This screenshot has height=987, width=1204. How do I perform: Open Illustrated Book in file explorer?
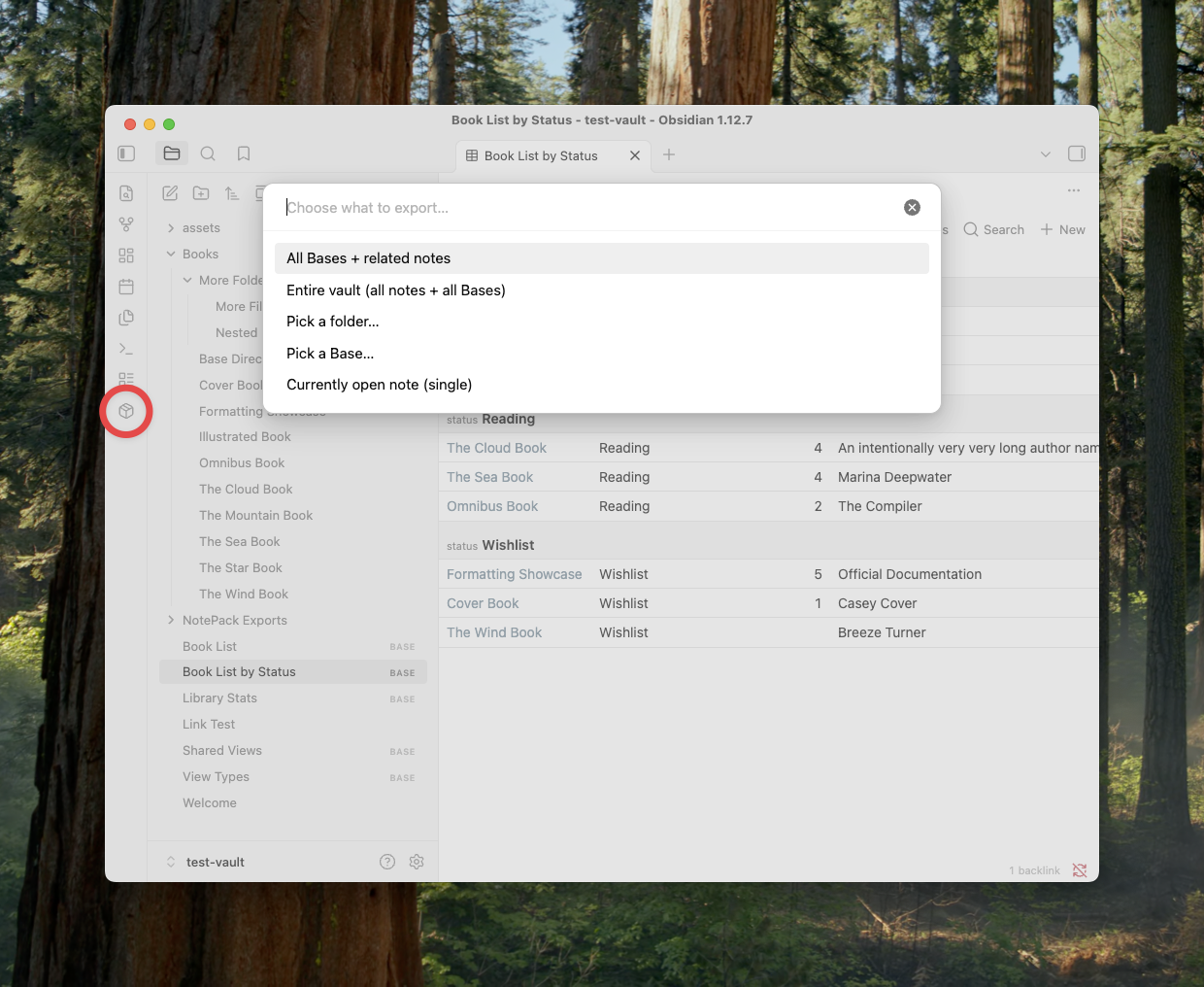[x=245, y=437]
